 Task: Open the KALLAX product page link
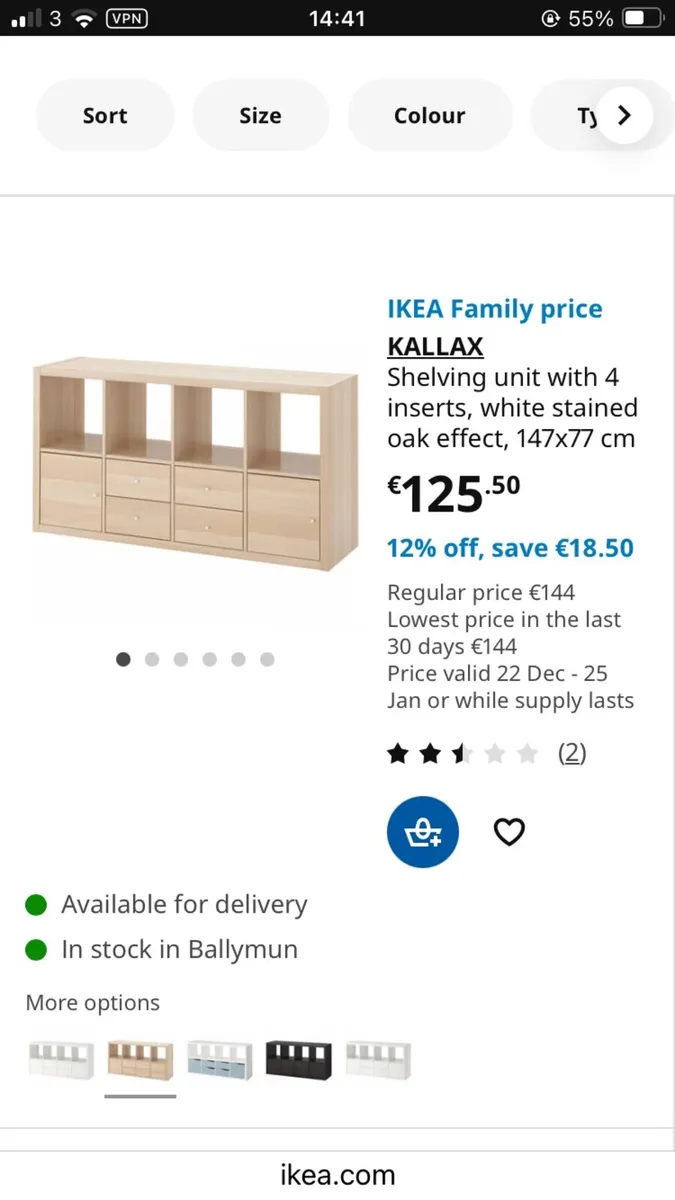click(x=435, y=347)
